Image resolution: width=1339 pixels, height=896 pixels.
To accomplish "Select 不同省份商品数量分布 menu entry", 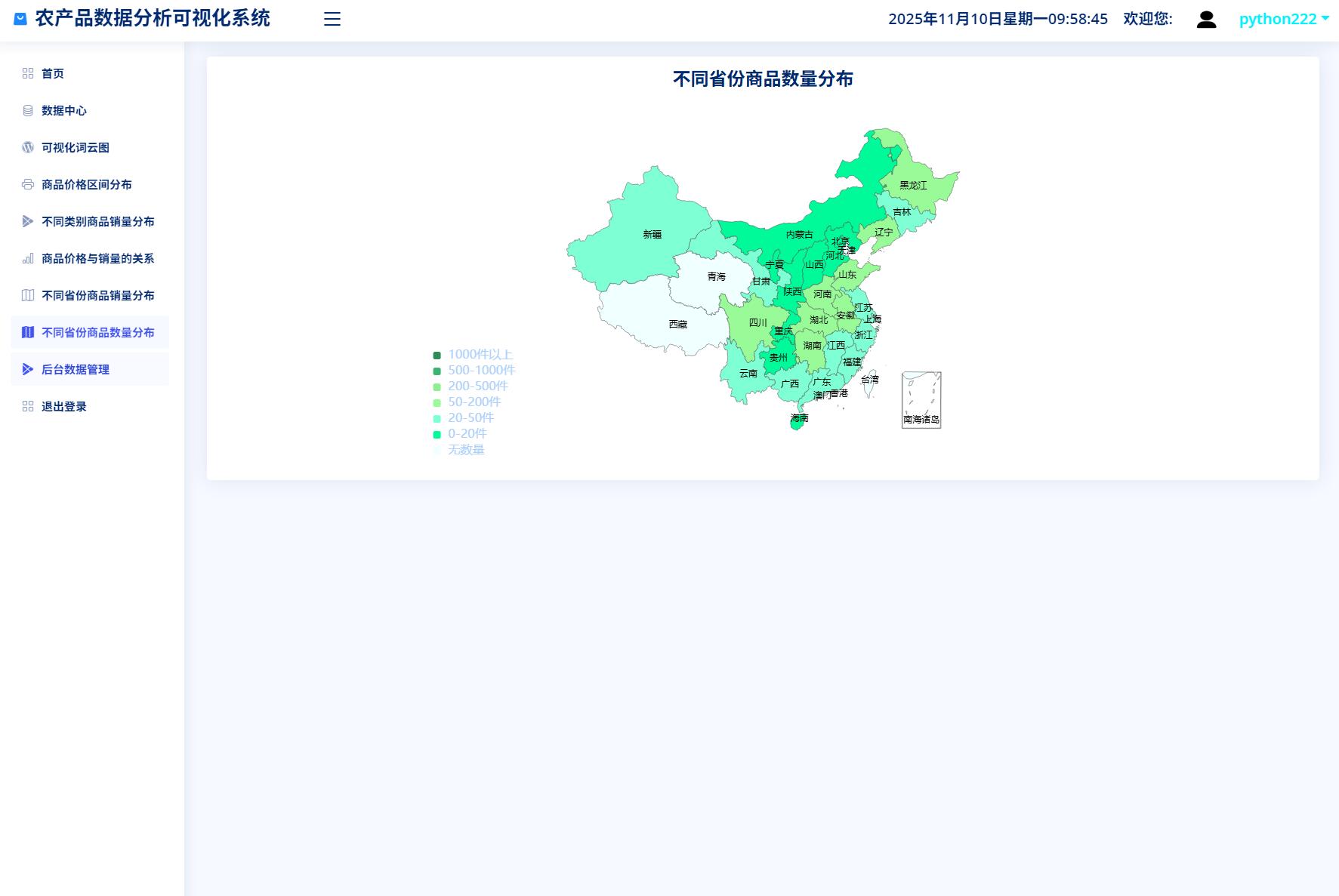I will pyautogui.click(x=90, y=332).
